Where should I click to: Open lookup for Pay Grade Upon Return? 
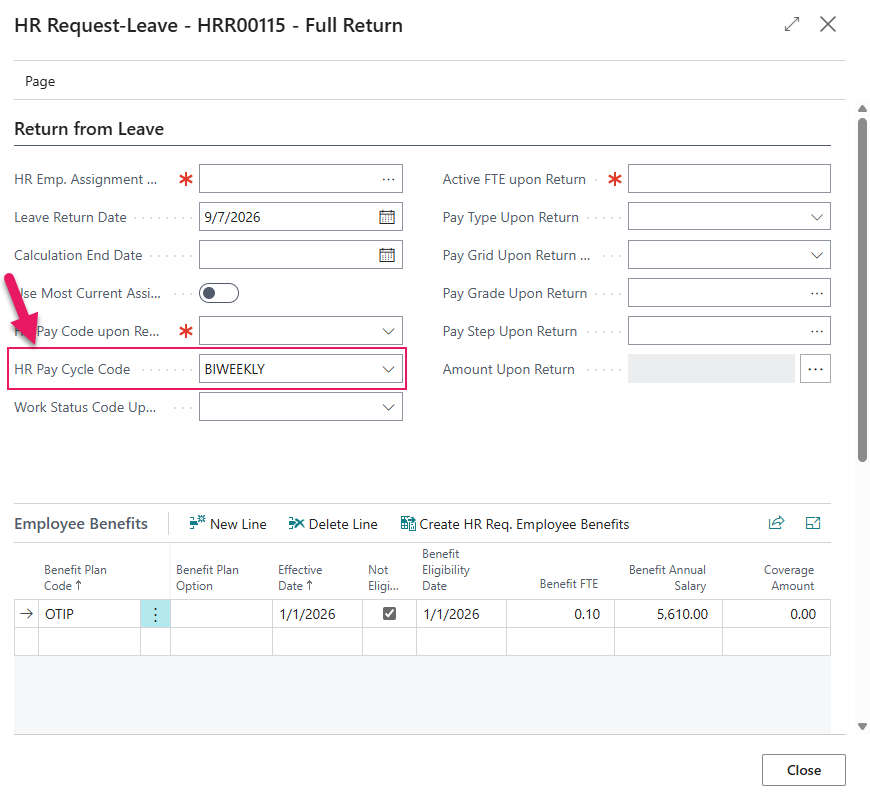[x=816, y=293]
